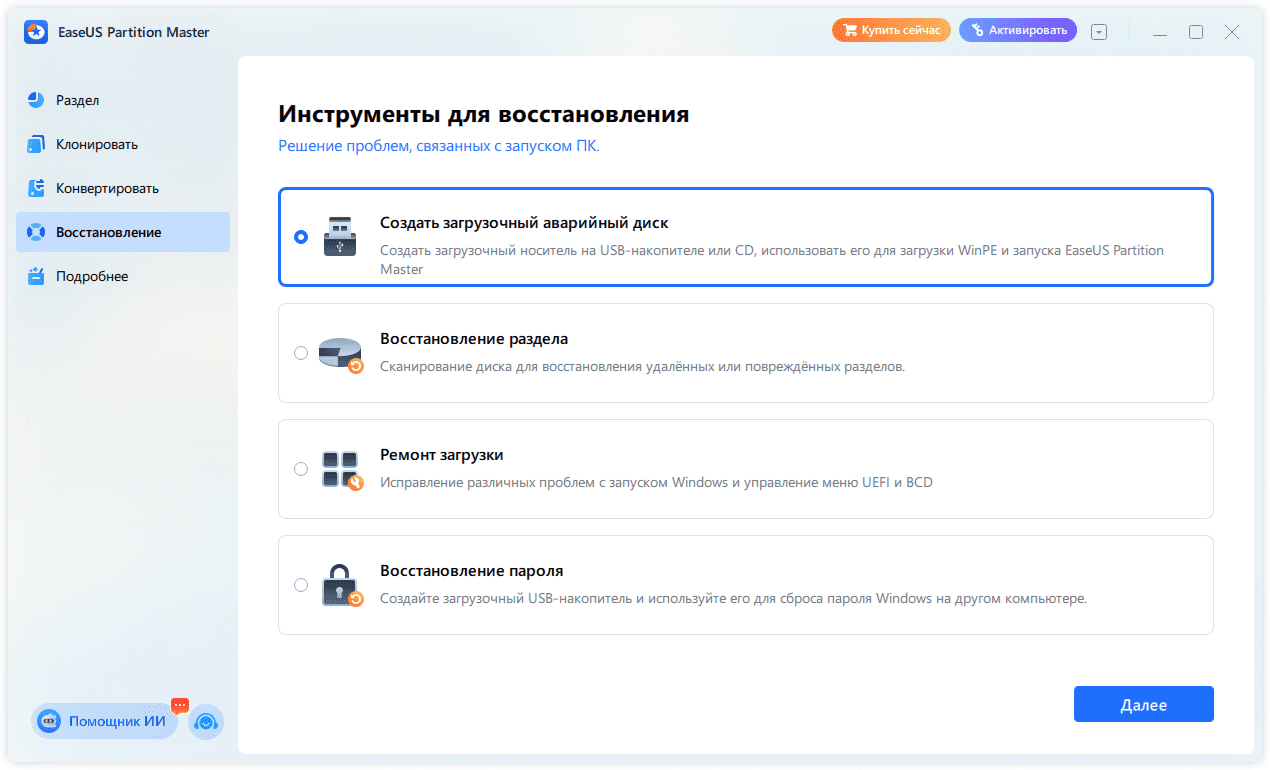1270x770 pixels.
Task: Select the Создать загрузочный аварийный диск radio
Action: (x=301, y=237)
